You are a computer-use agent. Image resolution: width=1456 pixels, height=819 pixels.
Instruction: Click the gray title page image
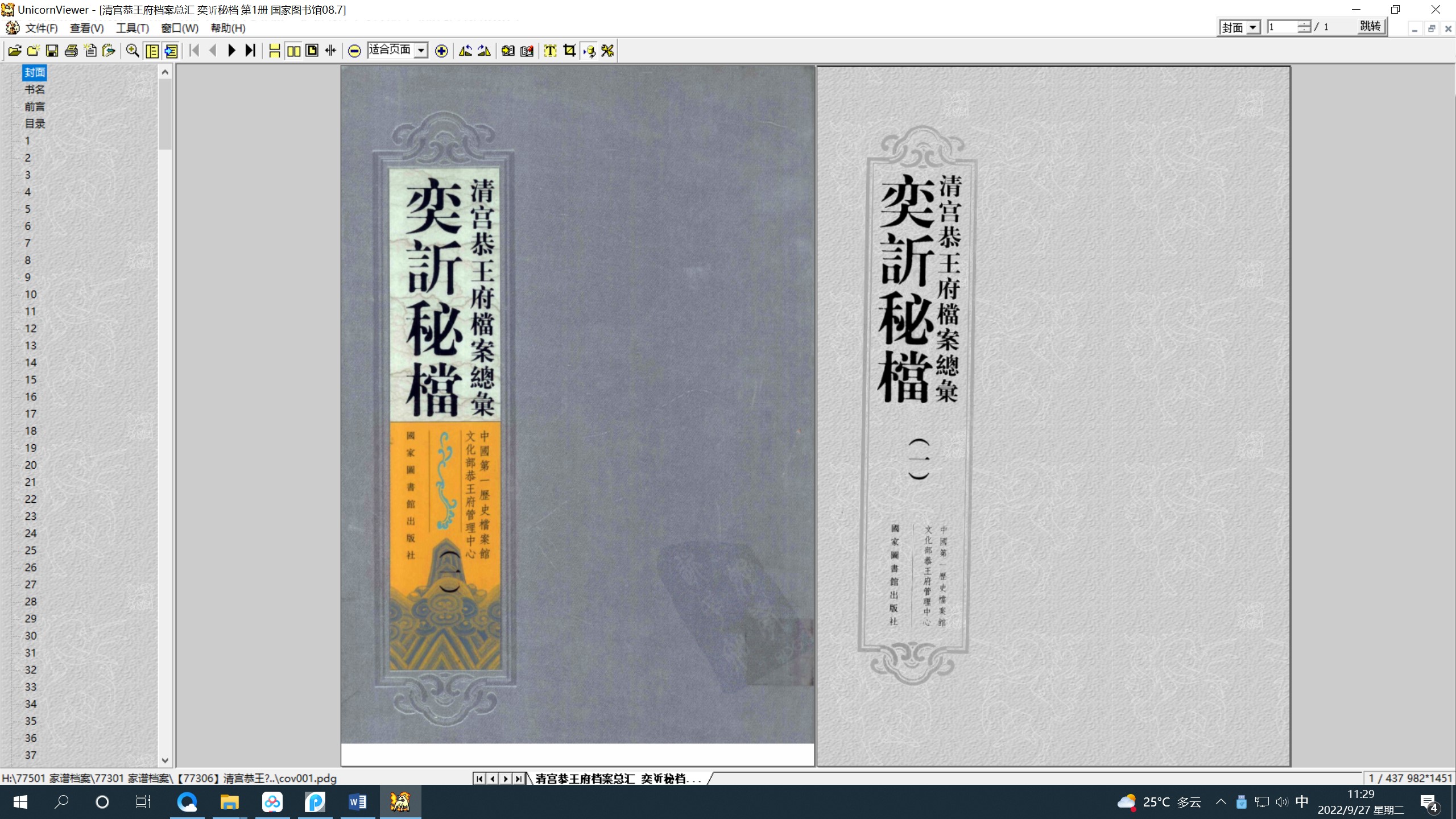coord(1053,416)
